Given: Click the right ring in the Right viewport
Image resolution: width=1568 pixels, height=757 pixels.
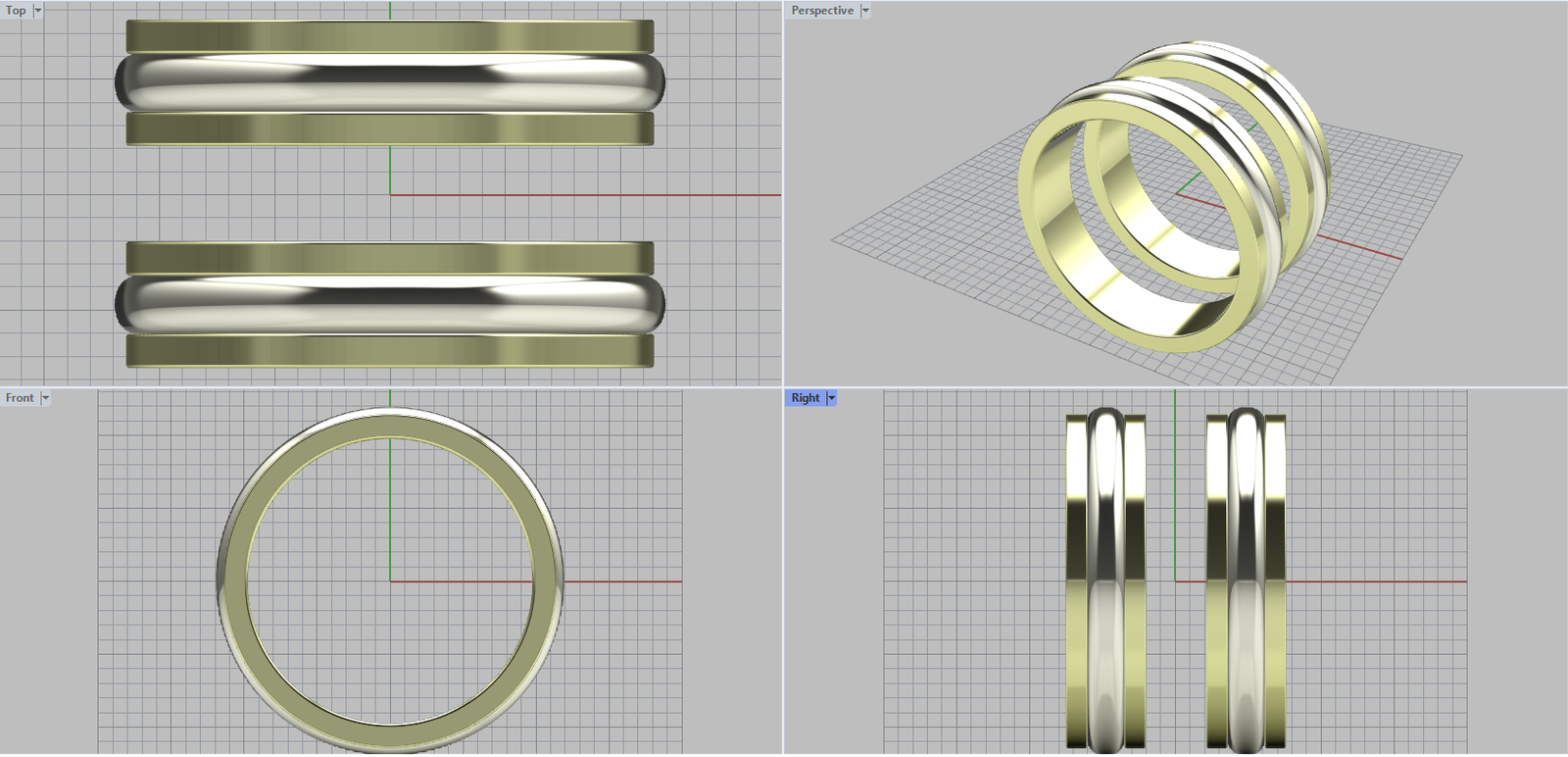Looking at the screenshot, I should [1245, 579].
